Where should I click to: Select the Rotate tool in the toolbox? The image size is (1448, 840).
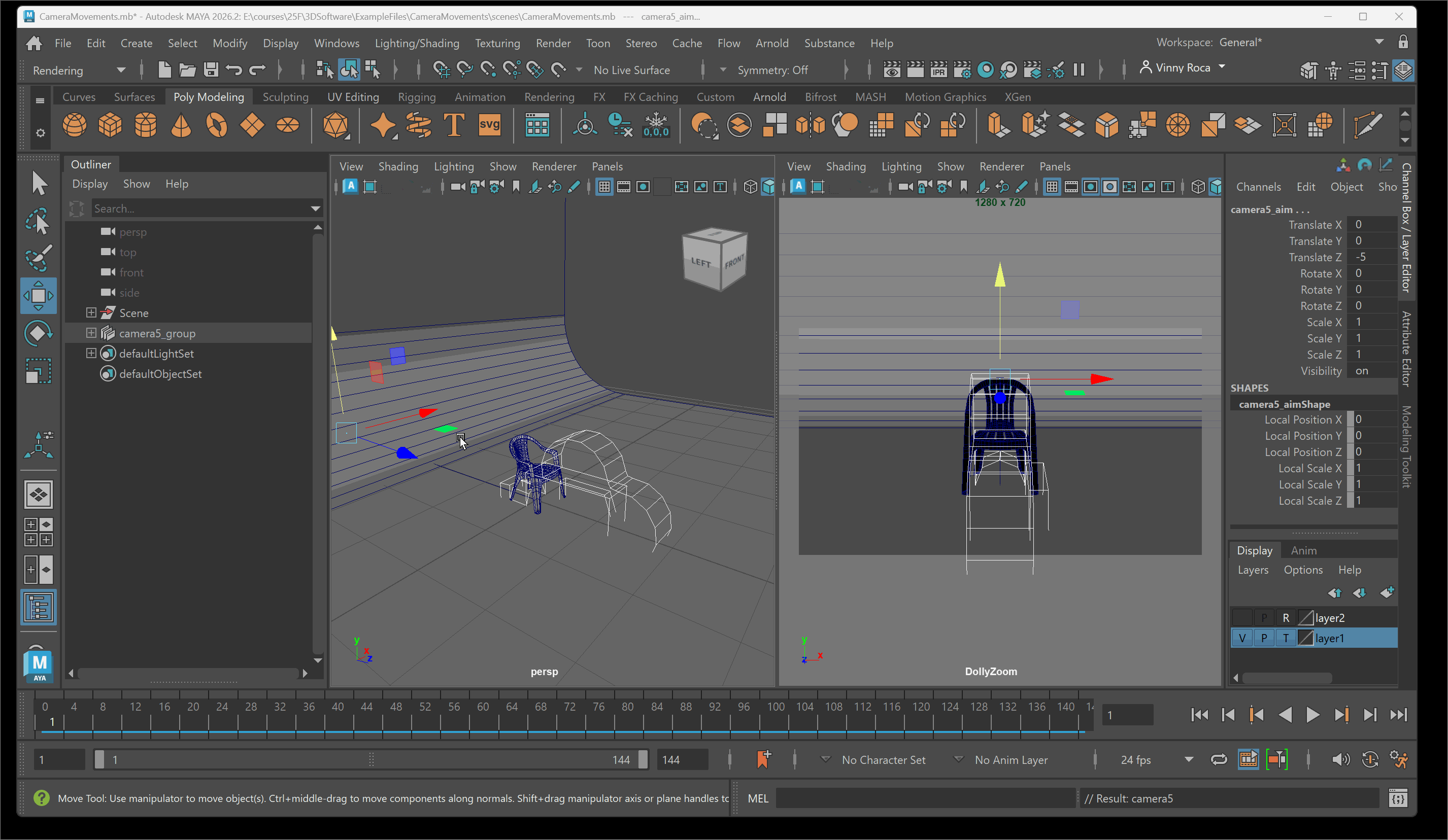coord(38,333)
